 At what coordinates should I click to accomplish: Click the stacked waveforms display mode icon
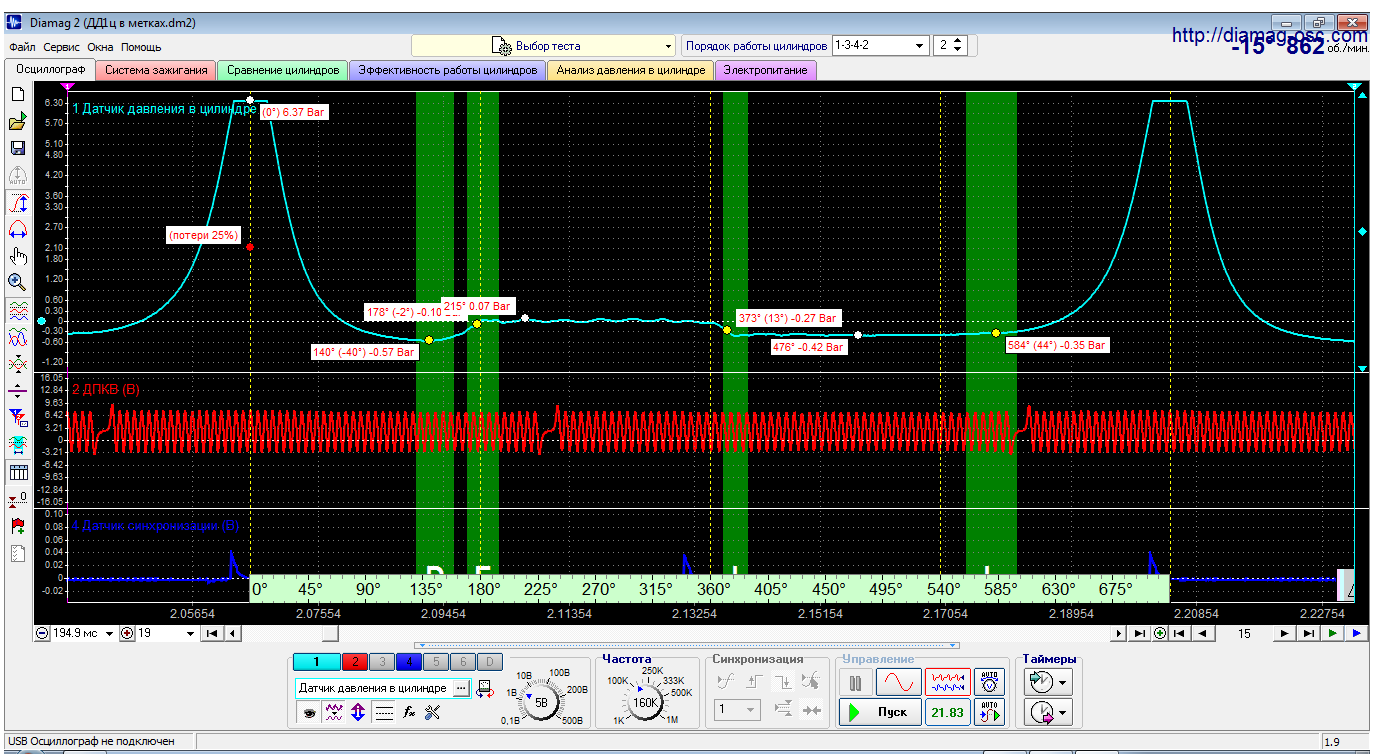(17, 311)
